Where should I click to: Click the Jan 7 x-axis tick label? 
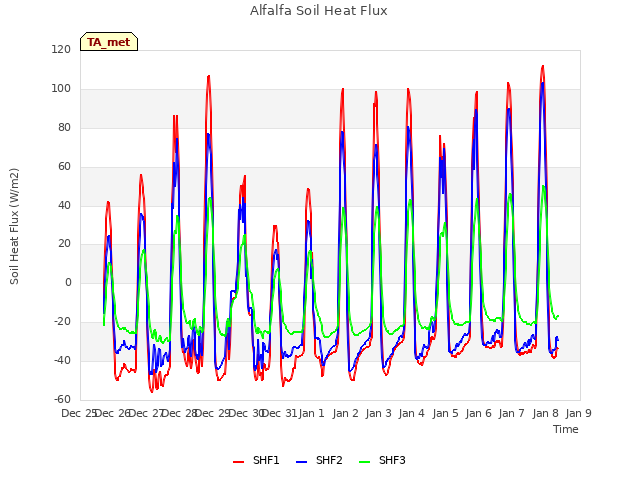pos(512,413)
